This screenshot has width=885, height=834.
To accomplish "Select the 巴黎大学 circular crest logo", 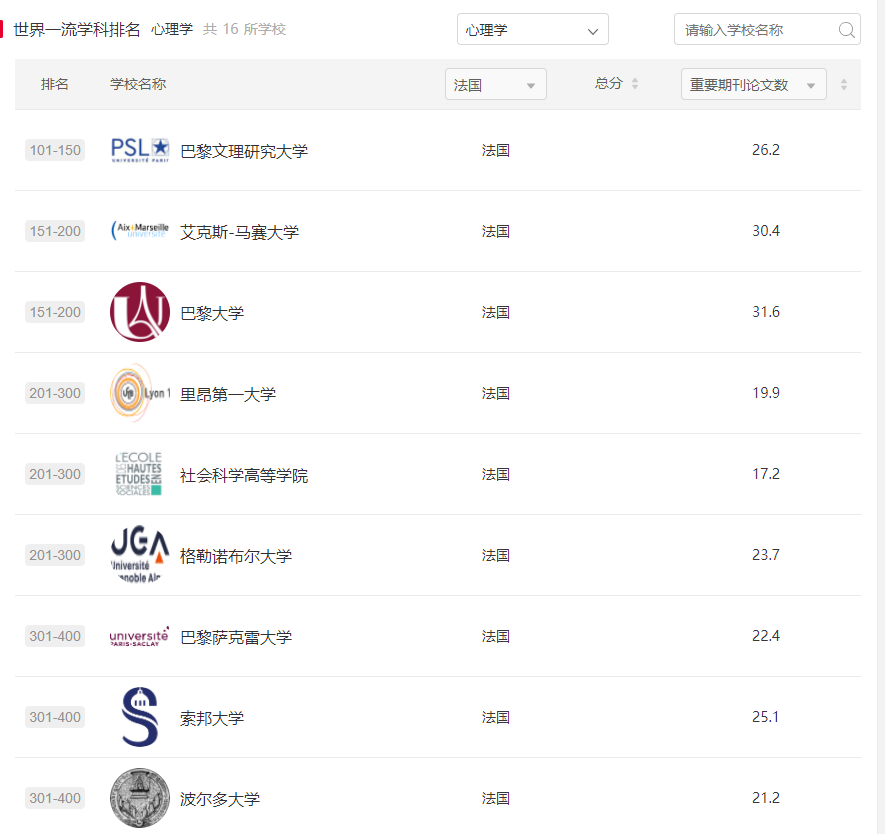I will (139, 311).
